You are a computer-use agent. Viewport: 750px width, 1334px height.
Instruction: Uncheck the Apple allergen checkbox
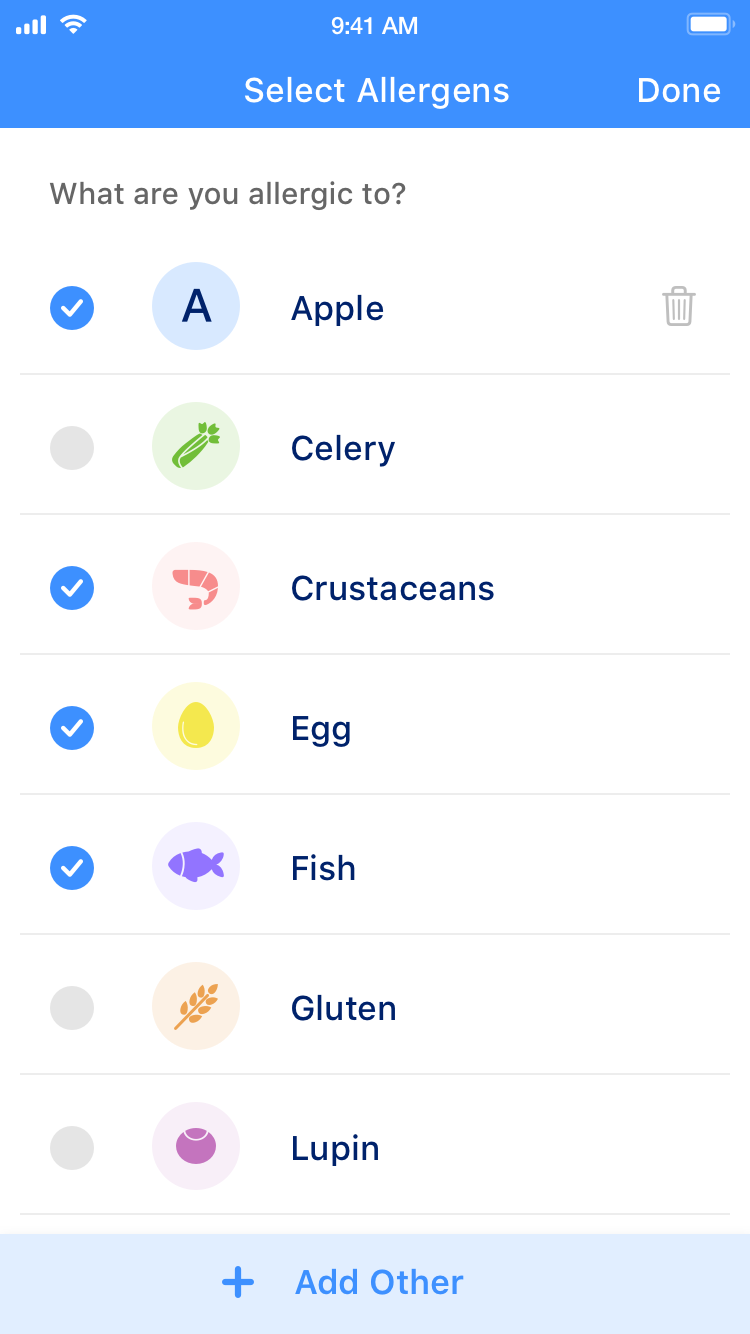coord(72,308)
